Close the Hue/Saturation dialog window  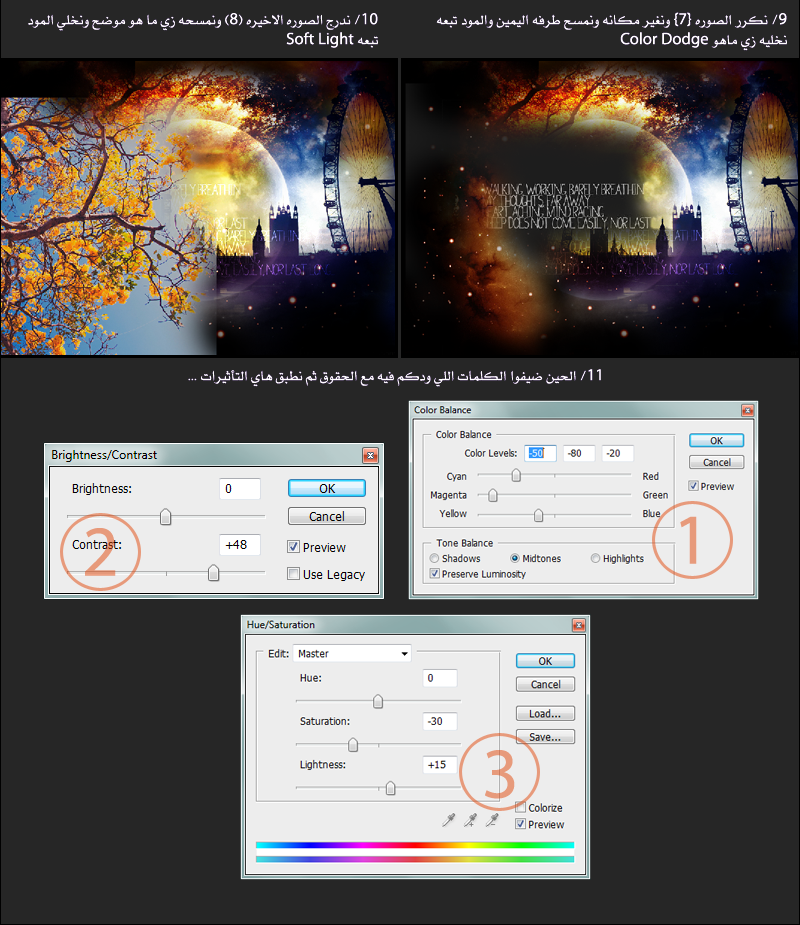[579, 625]
